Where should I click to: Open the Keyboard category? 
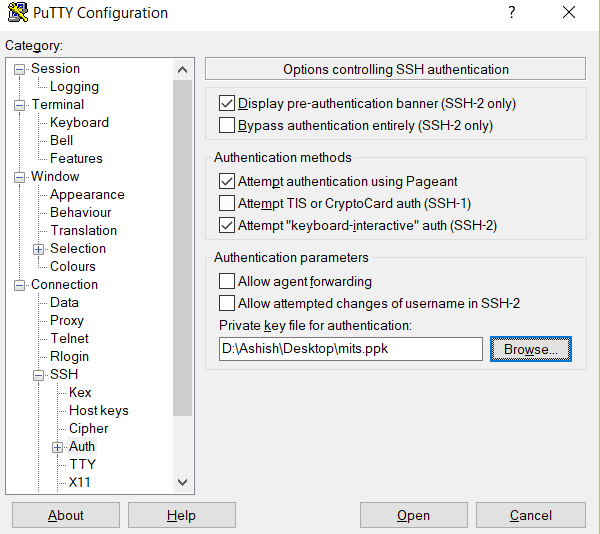click(x=80, y=122)
